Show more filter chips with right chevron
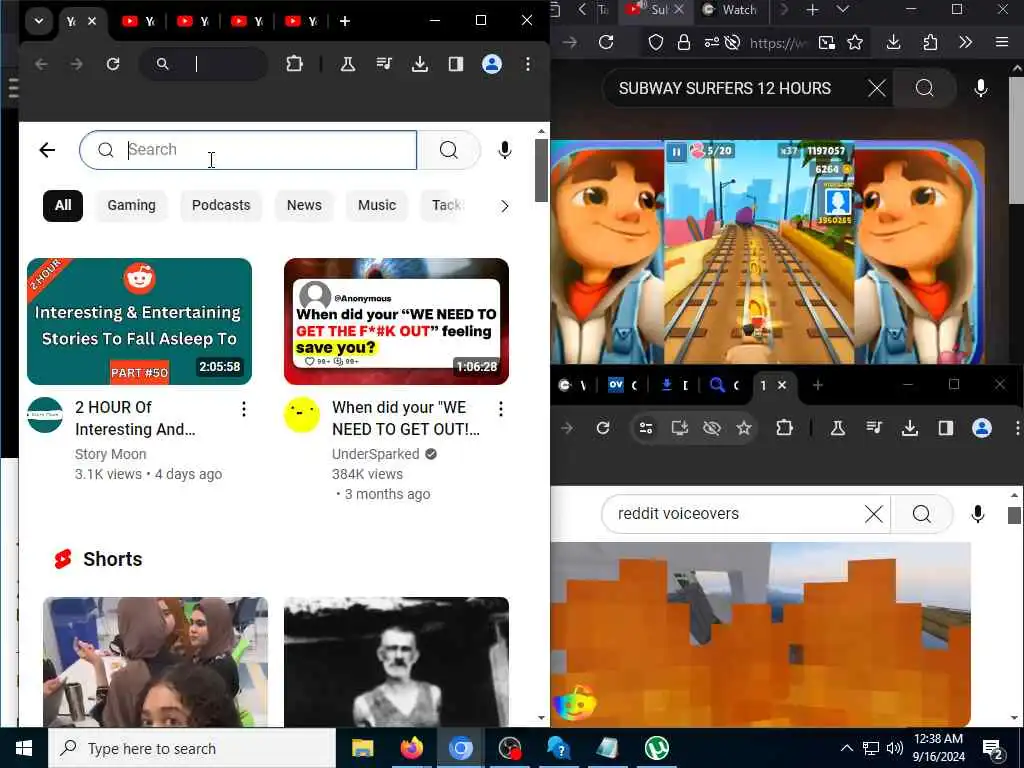The image size is (1024, 768). pyautogui.click(x=504, y=206)
